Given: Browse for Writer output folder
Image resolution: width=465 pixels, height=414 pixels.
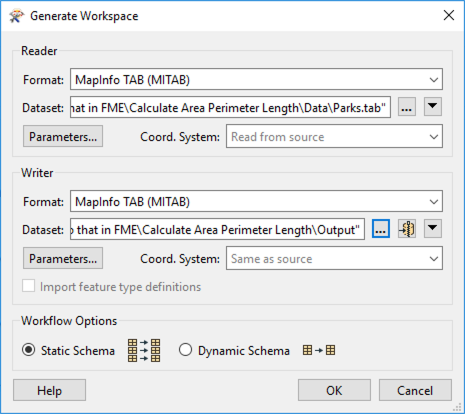Looking at the screenshot, I should click(381, 229).
